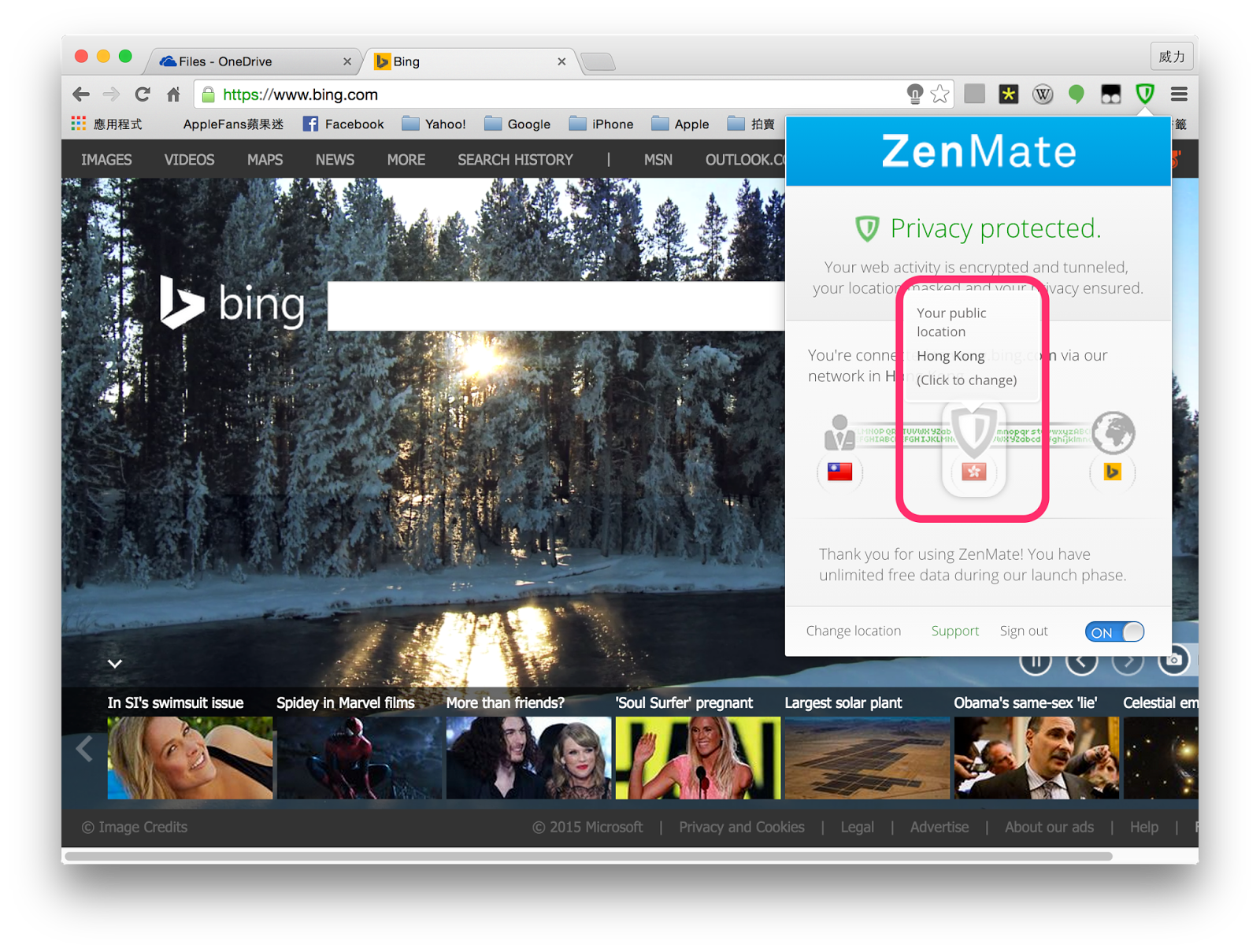Turn off the ZenMate ON switch
The image size is (1260, 952).
coord(1114,632)
